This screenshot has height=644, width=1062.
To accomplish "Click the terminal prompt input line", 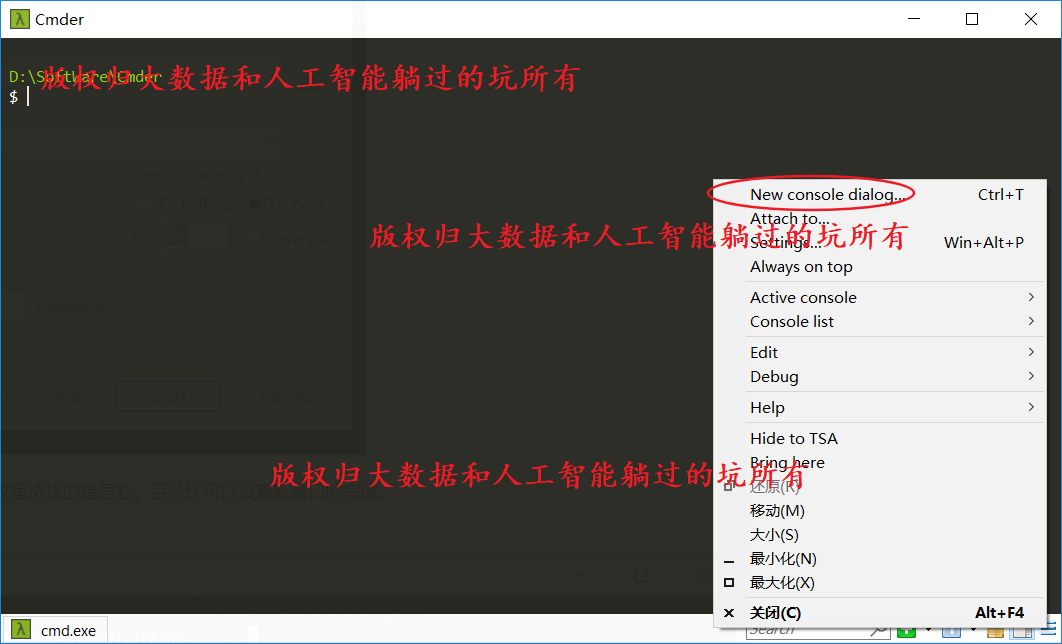I will point(20,97).
